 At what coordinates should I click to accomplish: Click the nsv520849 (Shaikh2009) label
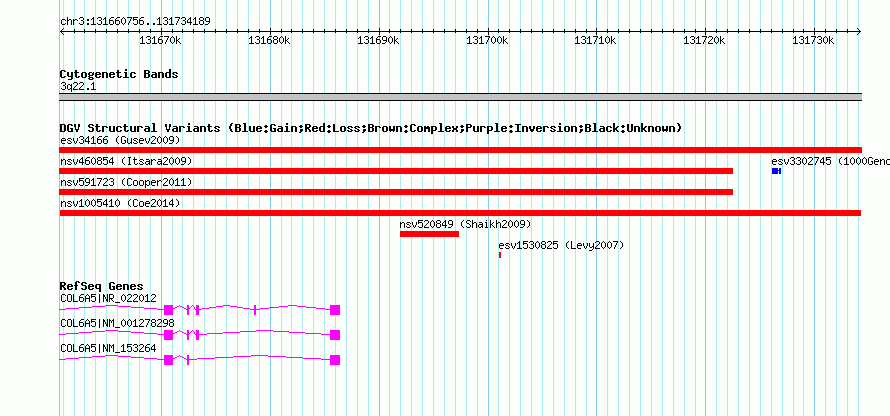(465, 224)
